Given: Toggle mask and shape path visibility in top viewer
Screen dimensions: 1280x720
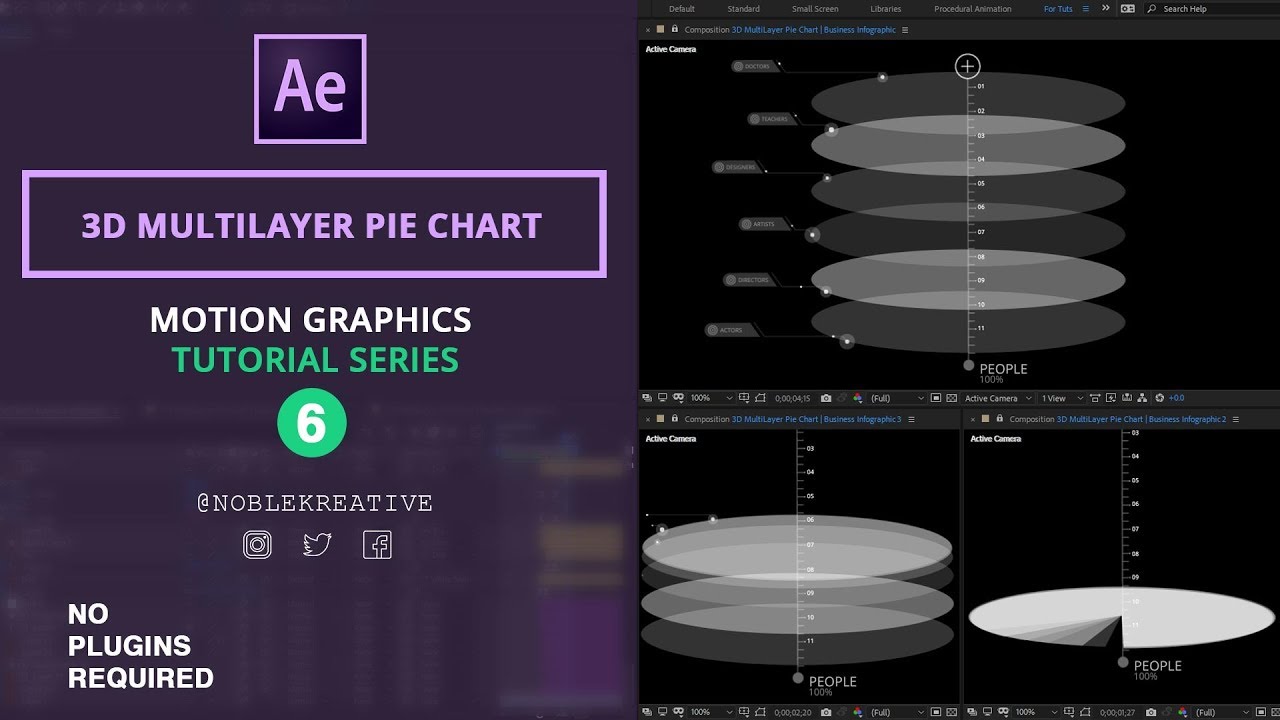Looking at the screenshot, I should [679, 398].
